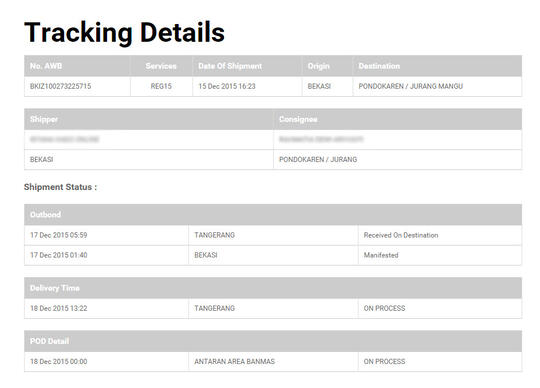This screenshot has width=540, height=388.
Task: Select the AWB number BKIZ100273225715
Action: click(61, 86)
